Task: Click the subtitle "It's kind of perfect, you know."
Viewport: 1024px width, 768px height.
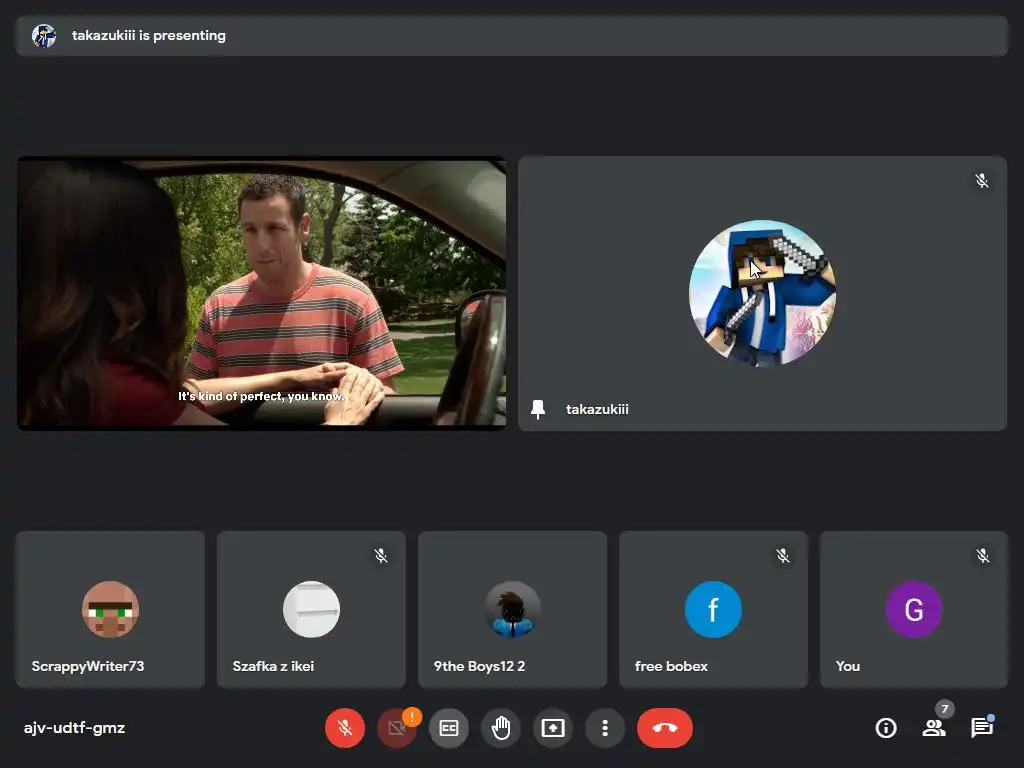Action: [x=261, y=396]
